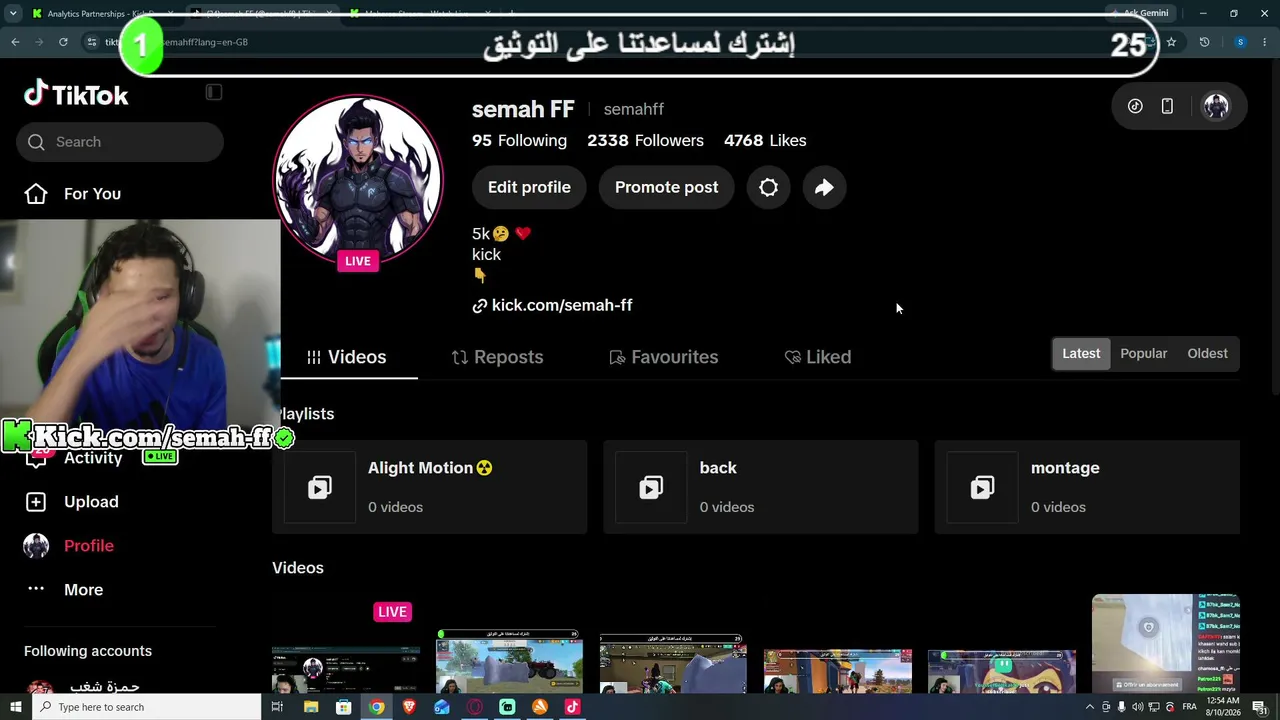The width and height of the screenshot is (1280, 720).
Task: Open the TikTok coins icon in header
Action: click(x=1135, y=106)
